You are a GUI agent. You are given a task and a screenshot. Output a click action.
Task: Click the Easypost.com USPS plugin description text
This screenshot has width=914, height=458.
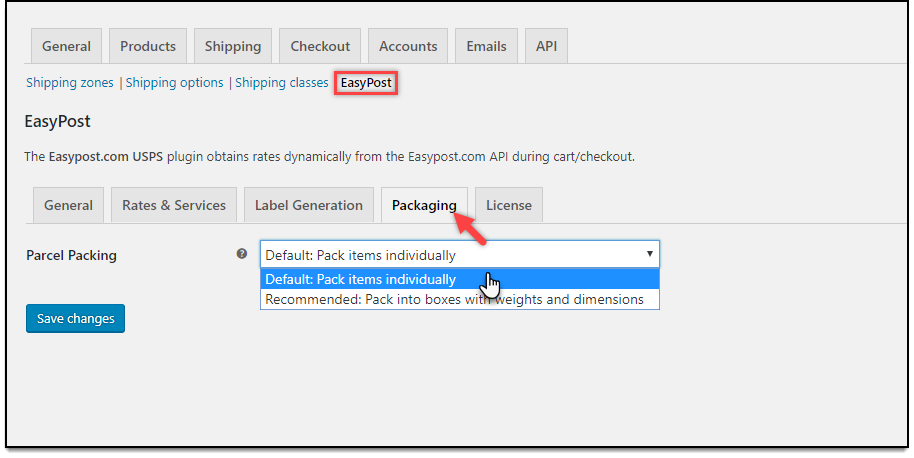pyautogui.click(x=329, y=157)
